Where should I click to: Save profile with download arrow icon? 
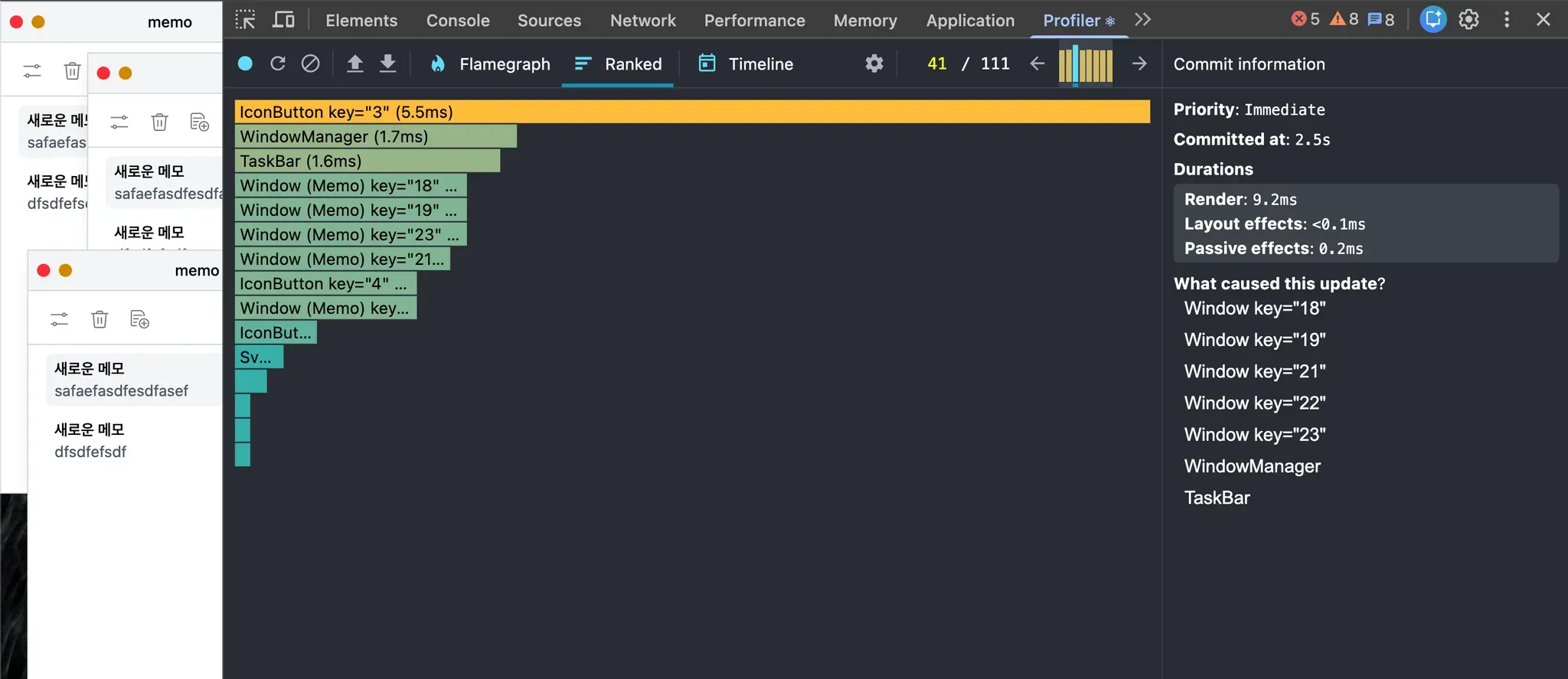point(388,64)
